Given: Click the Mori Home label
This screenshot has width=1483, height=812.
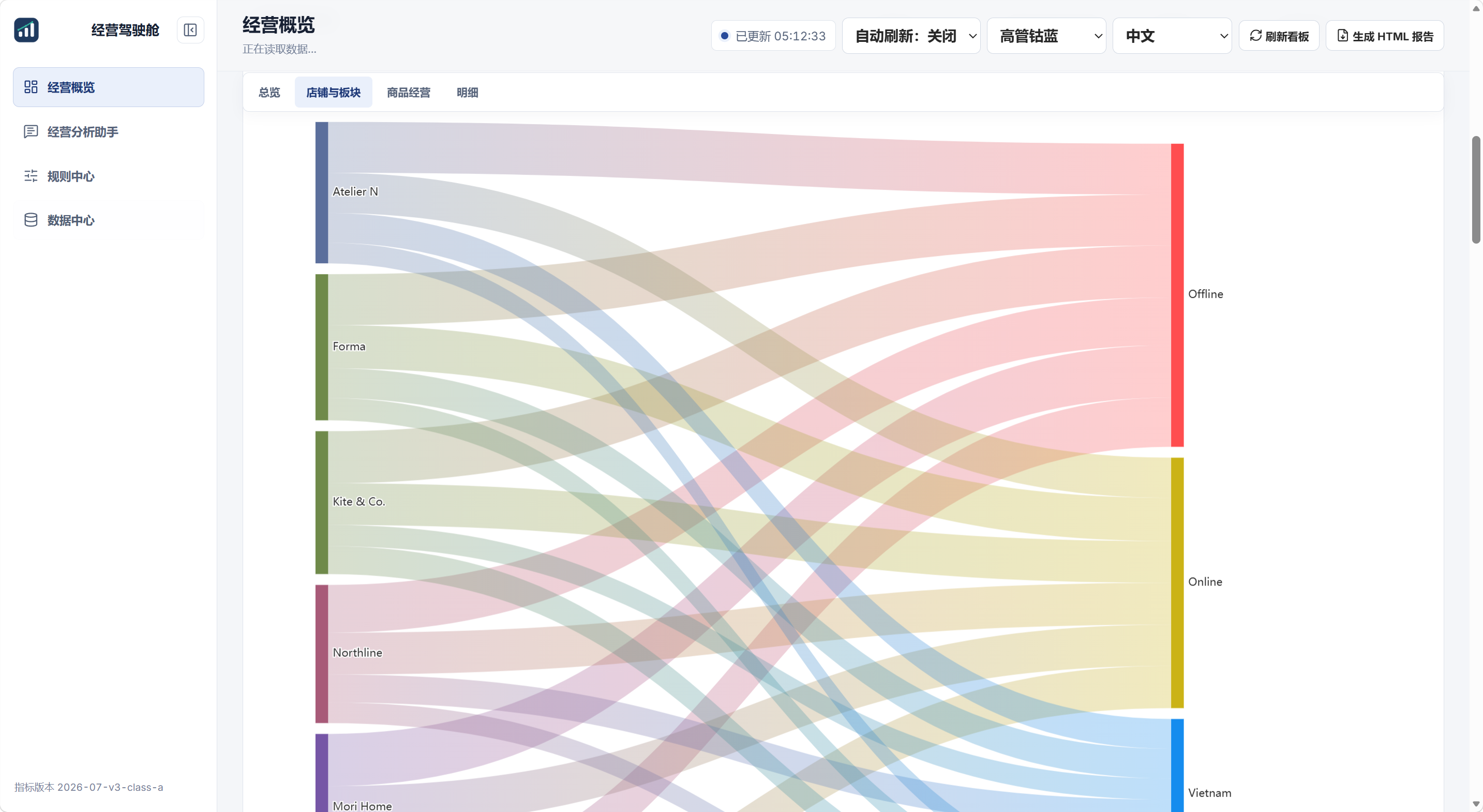Looking at the screenshot, I should coord(362,806).
